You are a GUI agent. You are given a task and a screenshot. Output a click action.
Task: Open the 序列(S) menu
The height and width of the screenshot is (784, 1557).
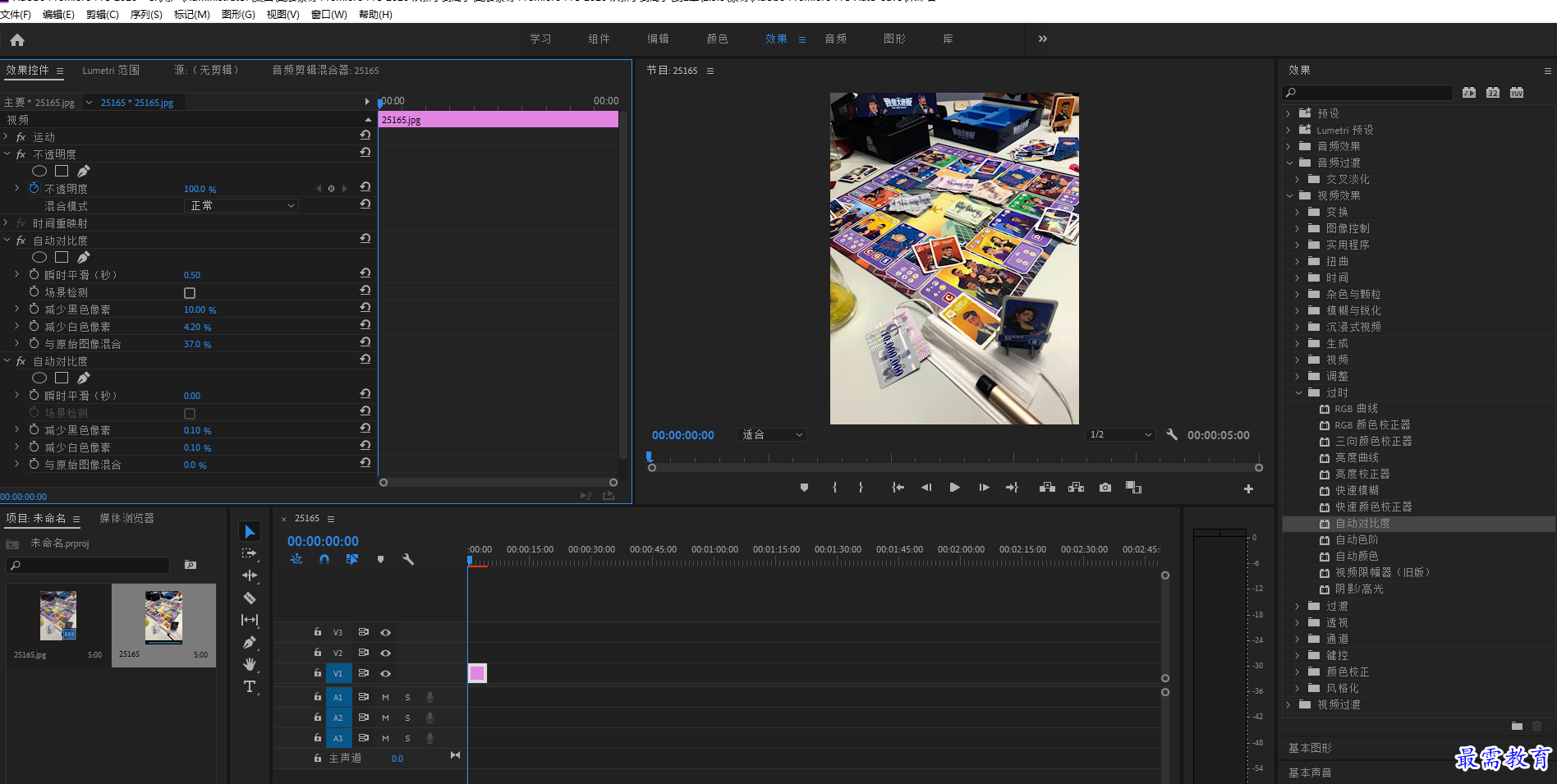(146, 15)
